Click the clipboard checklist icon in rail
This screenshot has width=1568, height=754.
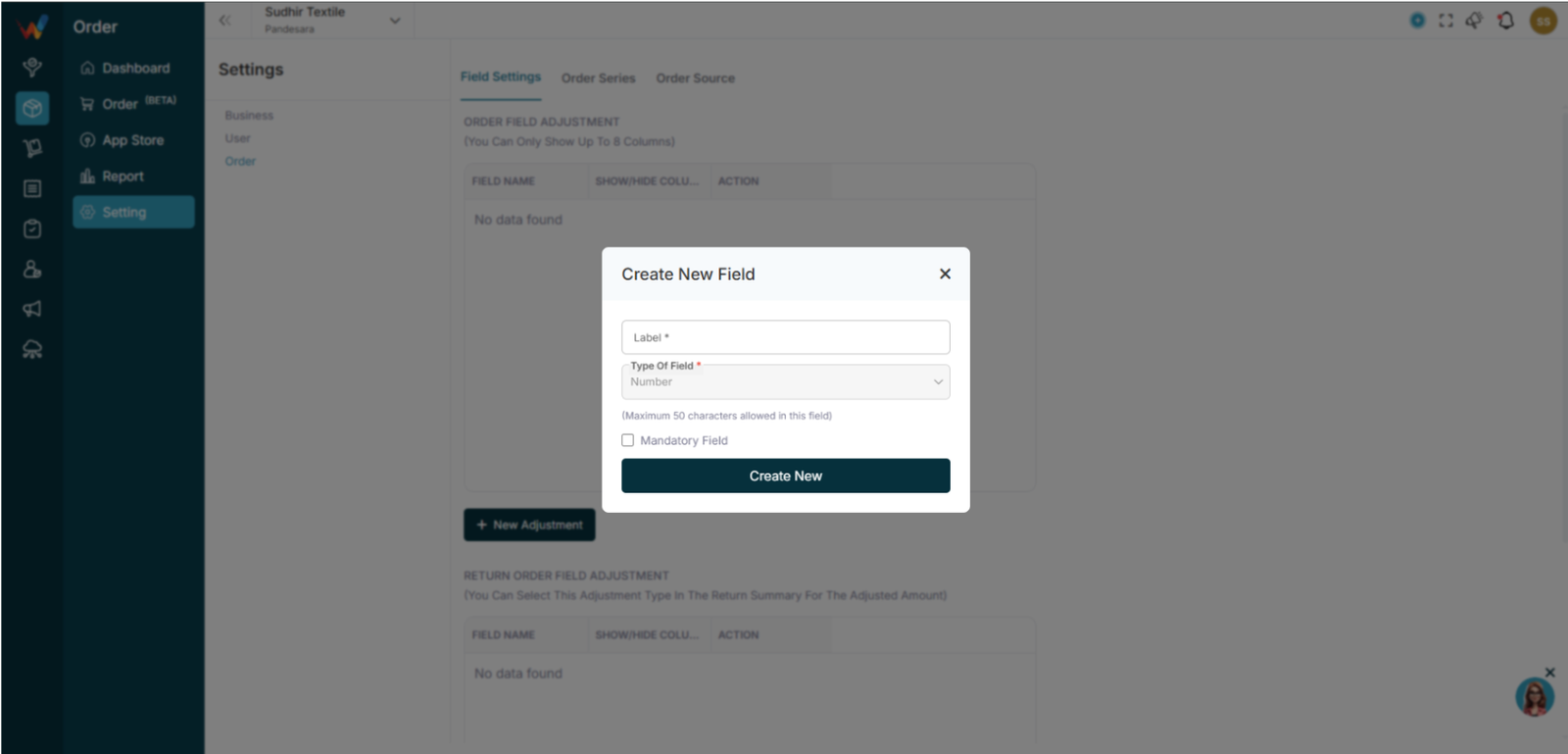tap(32, 228)
